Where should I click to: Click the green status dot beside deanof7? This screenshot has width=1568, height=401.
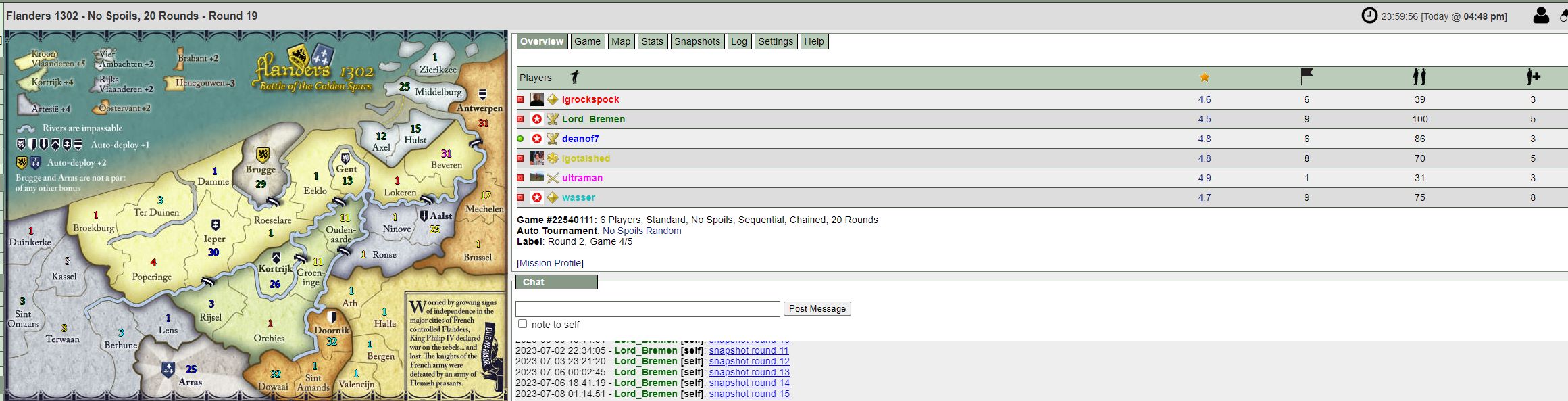click(520, 139)
